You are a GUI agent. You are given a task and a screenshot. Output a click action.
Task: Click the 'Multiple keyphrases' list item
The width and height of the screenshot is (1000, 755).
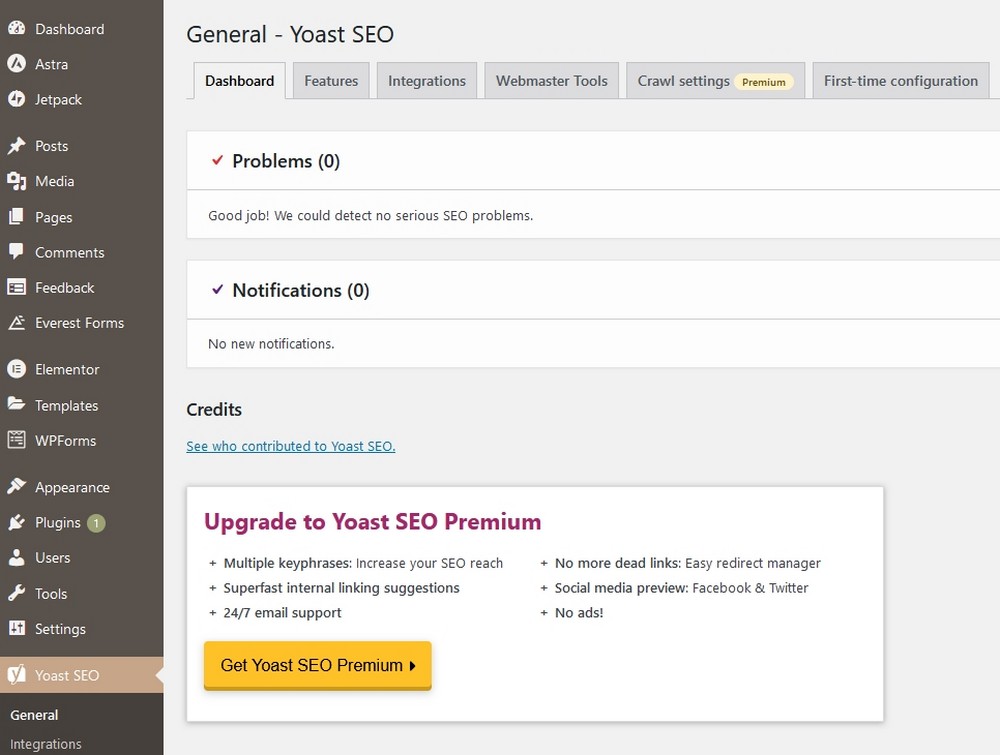[363, 563]
